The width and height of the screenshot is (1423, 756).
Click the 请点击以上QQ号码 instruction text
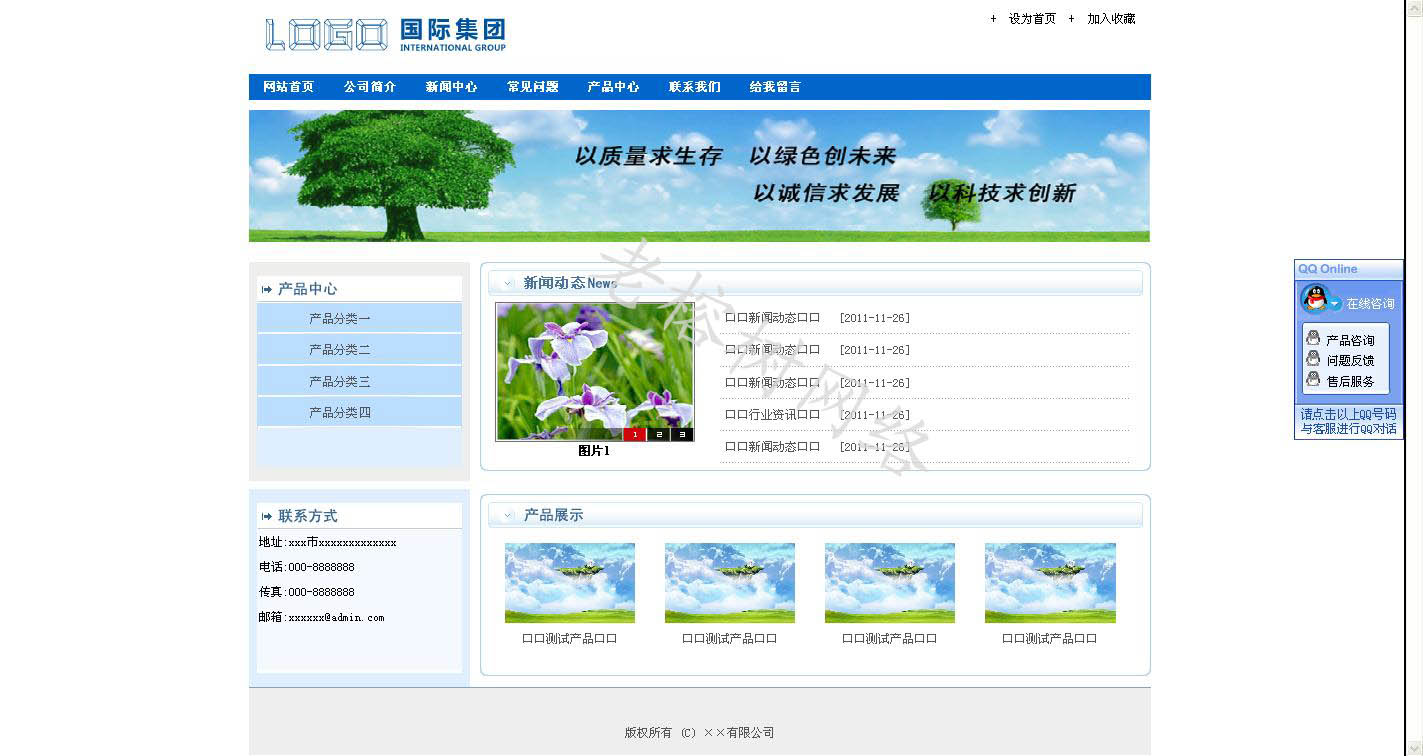(1348, 421)
